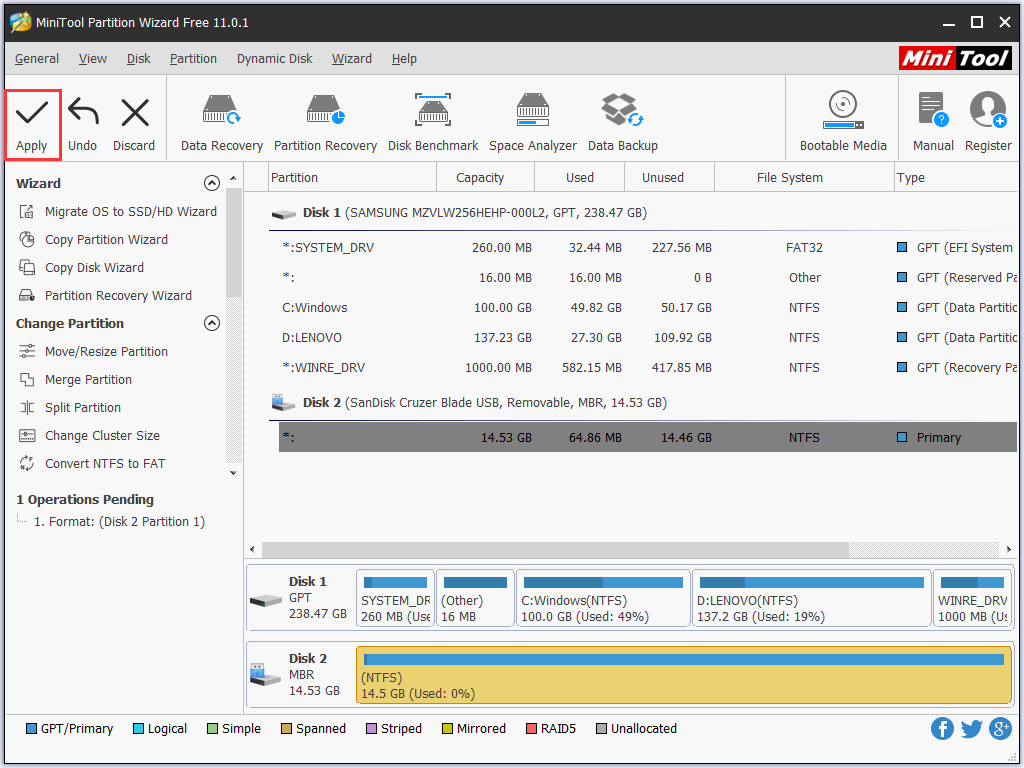Start Disk Benchmark
This screenshot has width=1024, height=768.
[433, 123]
